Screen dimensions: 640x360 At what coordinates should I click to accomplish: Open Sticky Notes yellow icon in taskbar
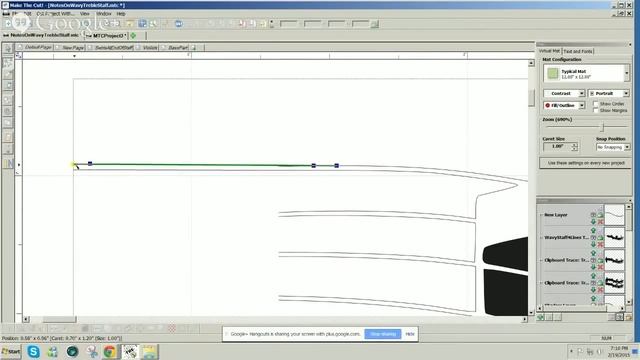click(150, 351)
